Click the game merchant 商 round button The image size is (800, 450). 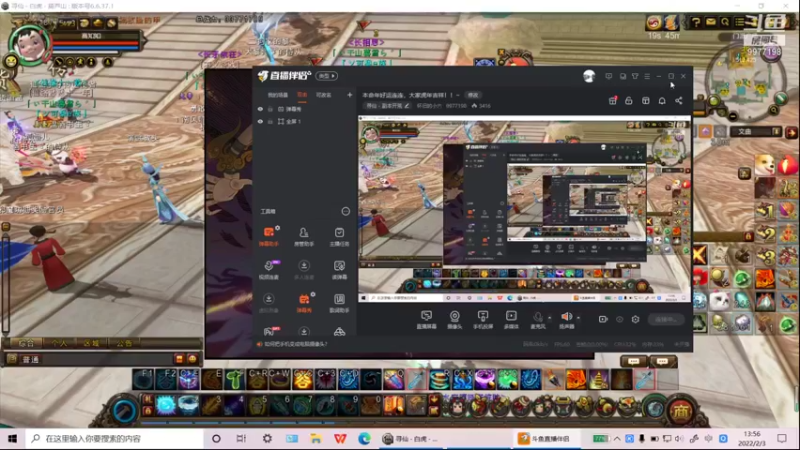coord(680,410)
